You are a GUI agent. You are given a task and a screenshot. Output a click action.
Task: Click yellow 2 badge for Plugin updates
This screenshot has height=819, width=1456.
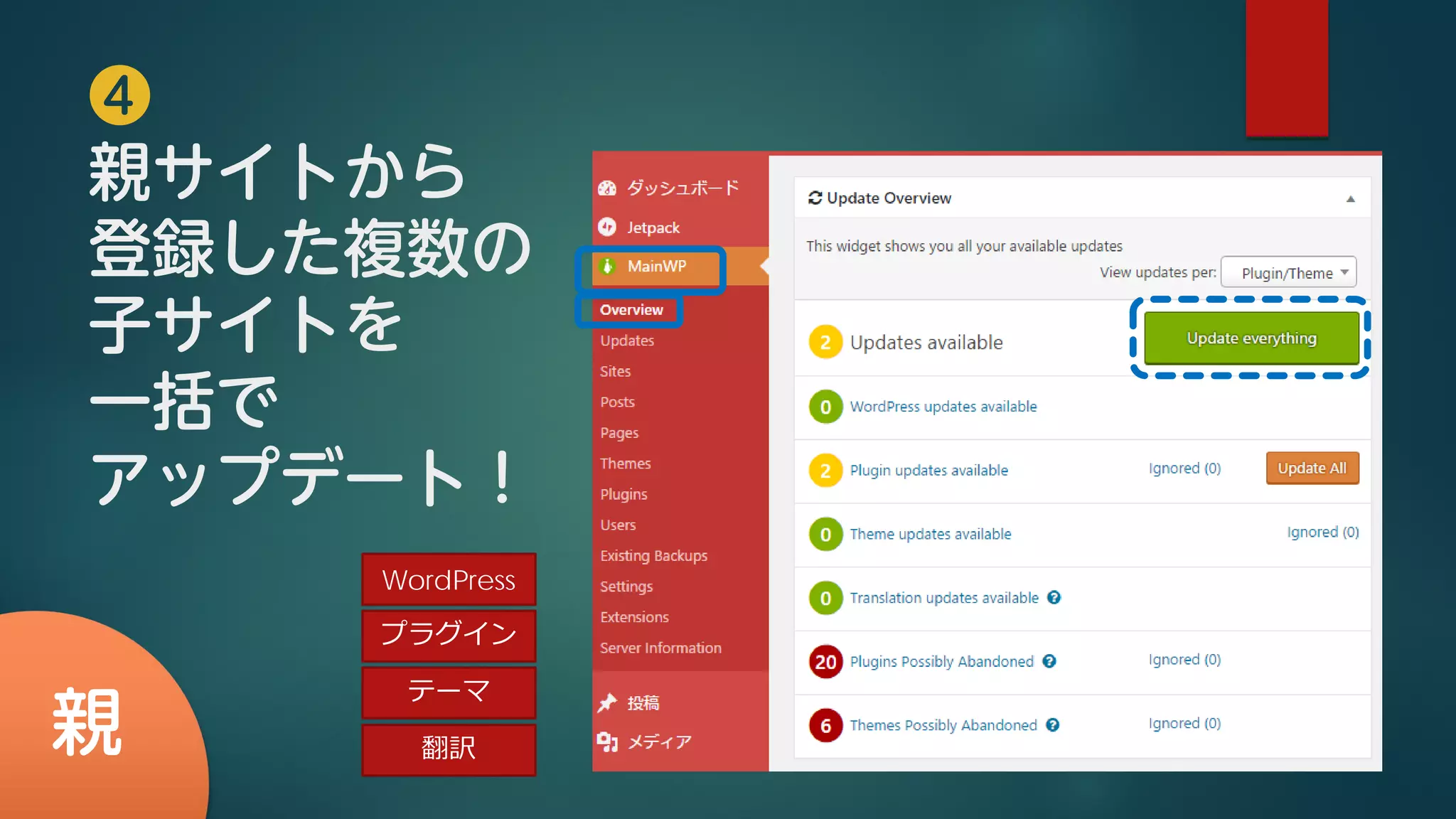tap(825, 471)
